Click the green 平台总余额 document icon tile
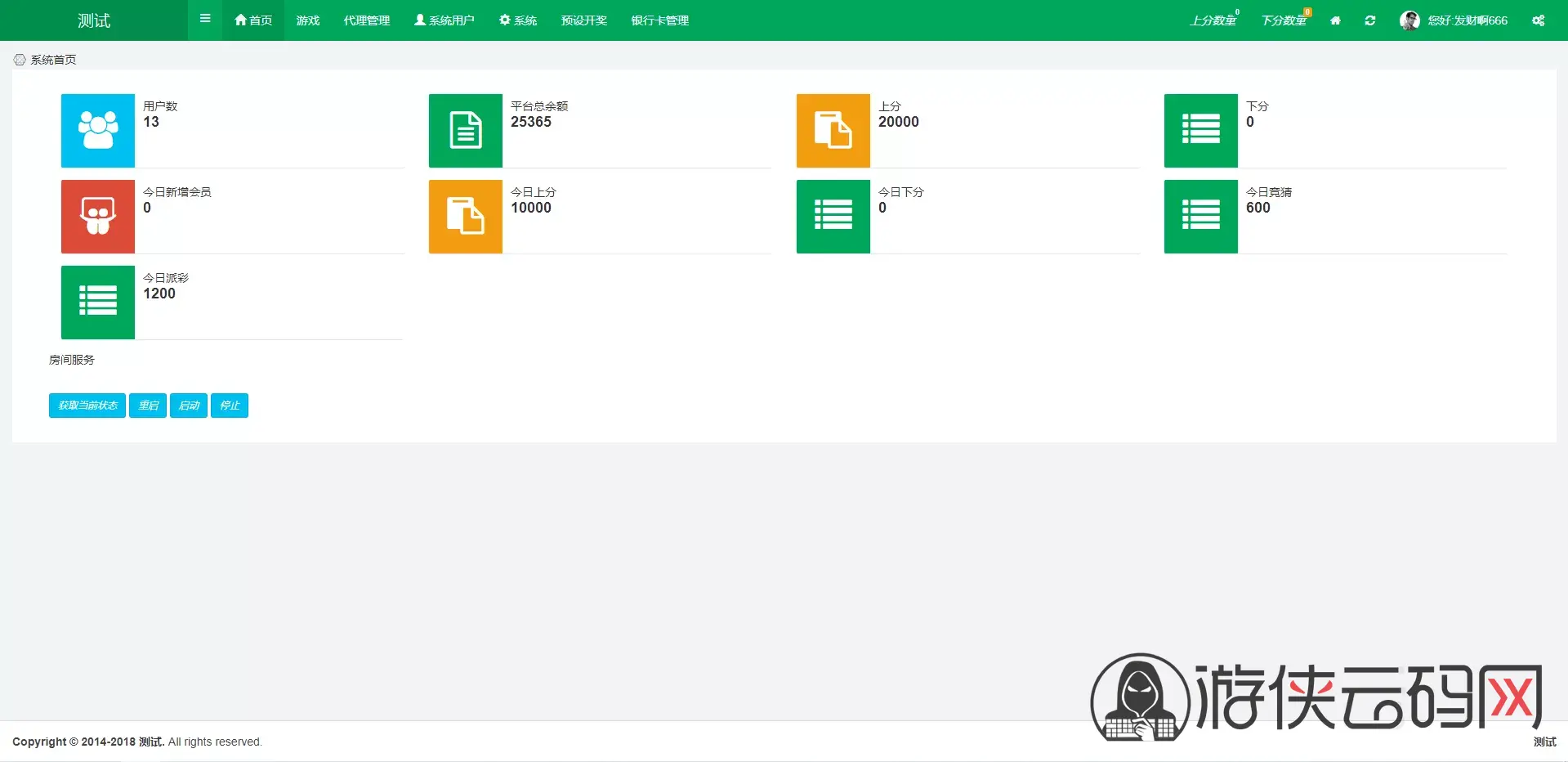Viewport: 1568px width, 762px height. pos(466,131)
